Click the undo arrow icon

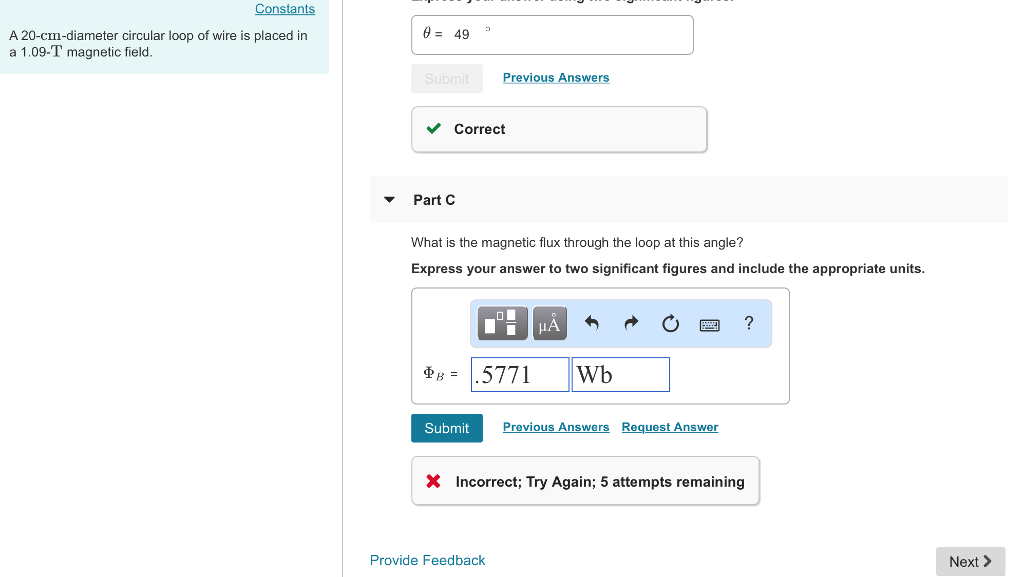click(591, 323)
